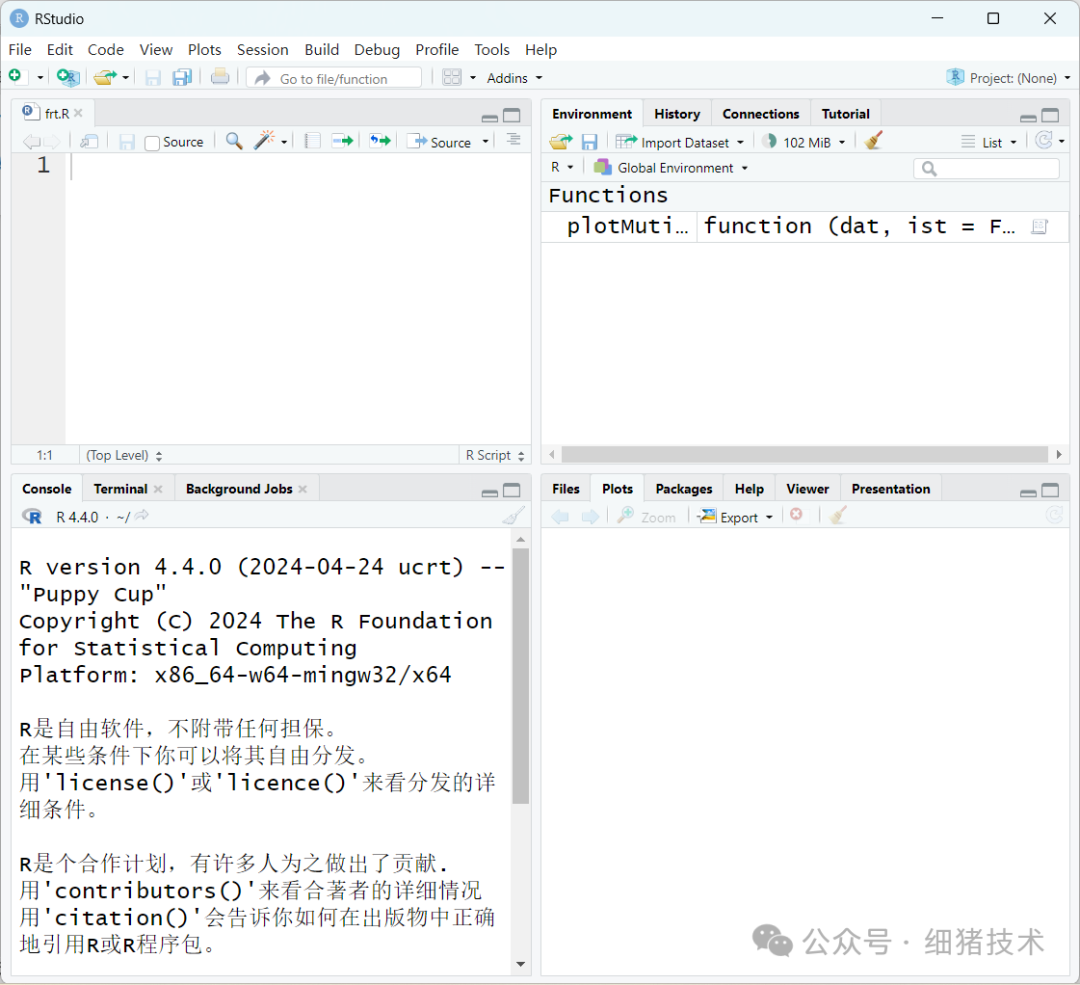Switch to the History tab
Image resolution: width=1080 pixels, height=985 pixels.
click(676, 114)
